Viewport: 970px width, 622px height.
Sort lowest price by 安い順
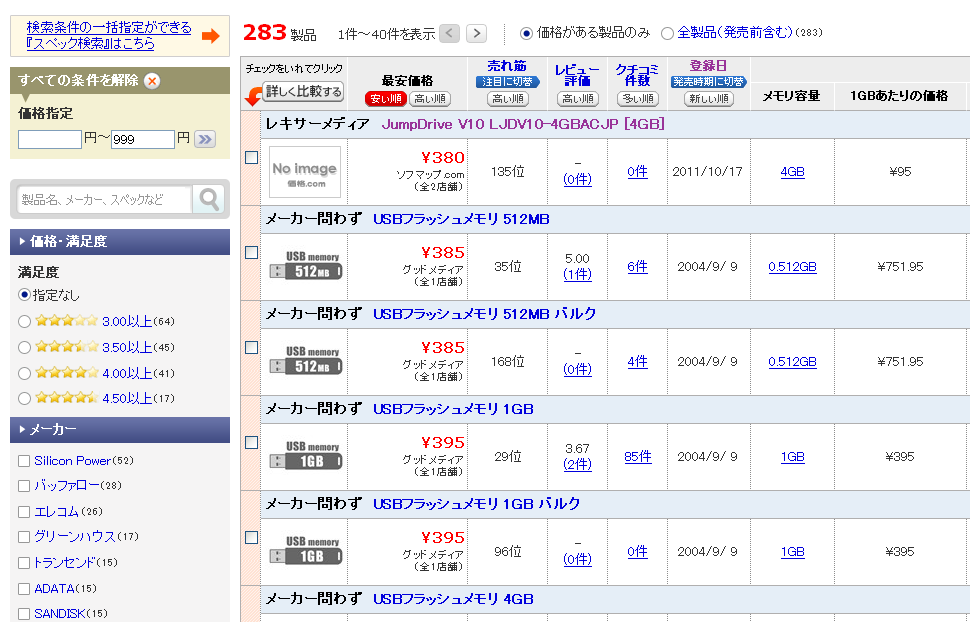click(385, 99)
